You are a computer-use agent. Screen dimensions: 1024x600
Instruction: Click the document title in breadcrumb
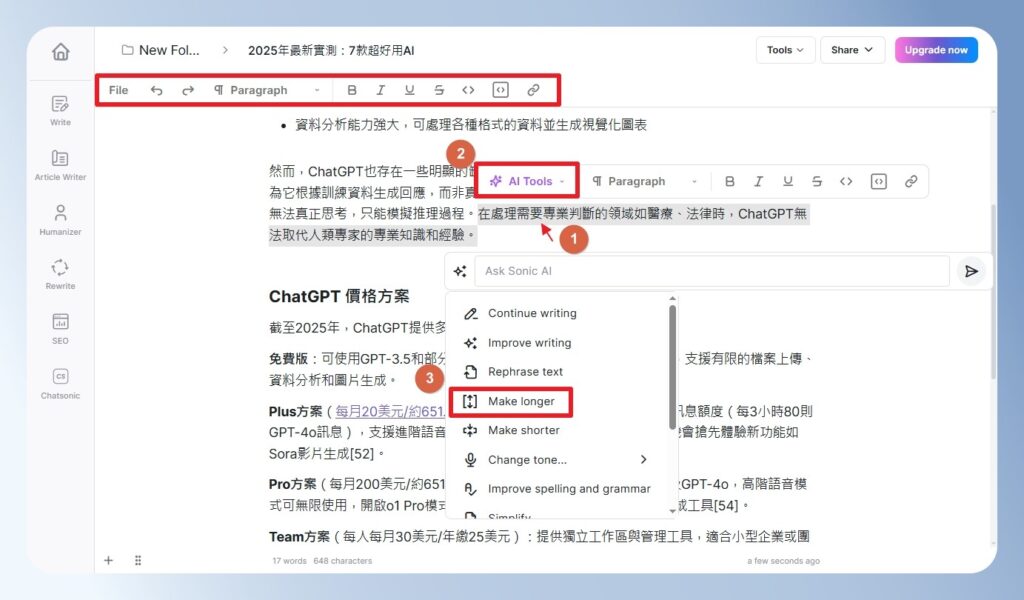(x=331, y=50)
